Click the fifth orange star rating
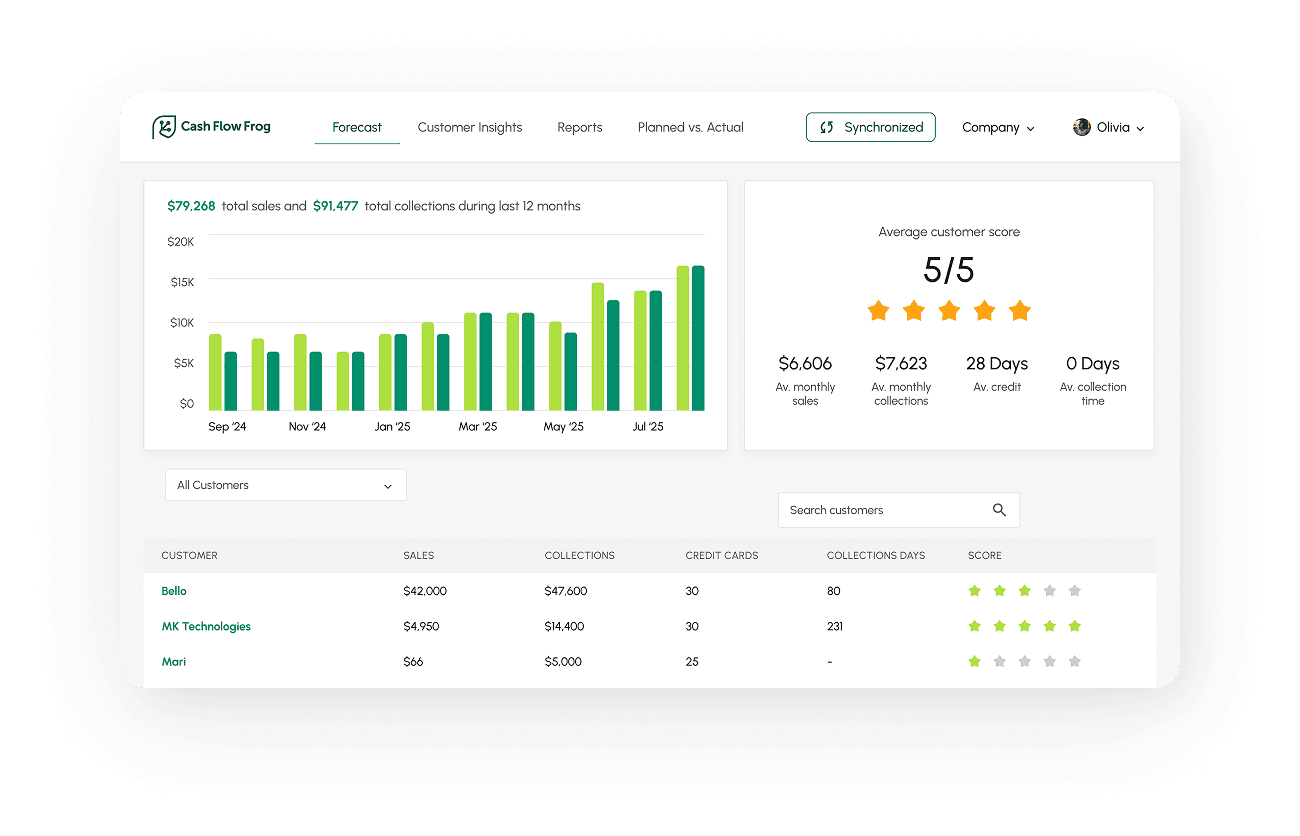This screenshot has height=836, width=1300. coord(1020,311)
